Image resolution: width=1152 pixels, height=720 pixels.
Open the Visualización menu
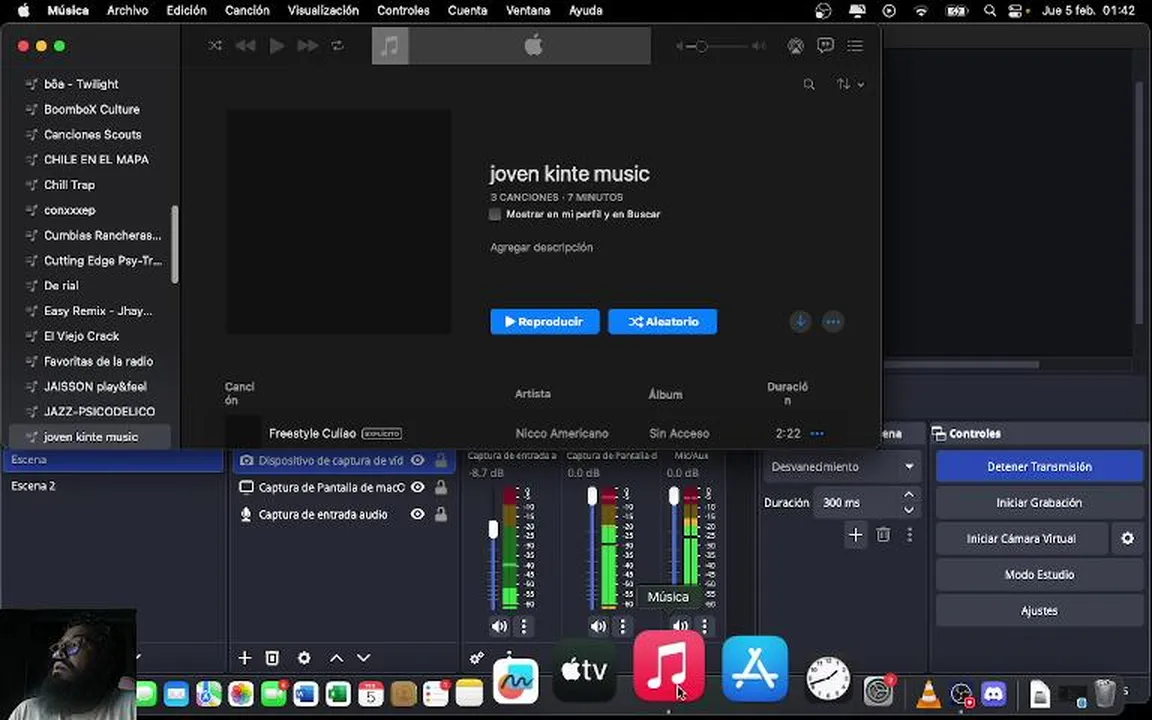point(323,10)
